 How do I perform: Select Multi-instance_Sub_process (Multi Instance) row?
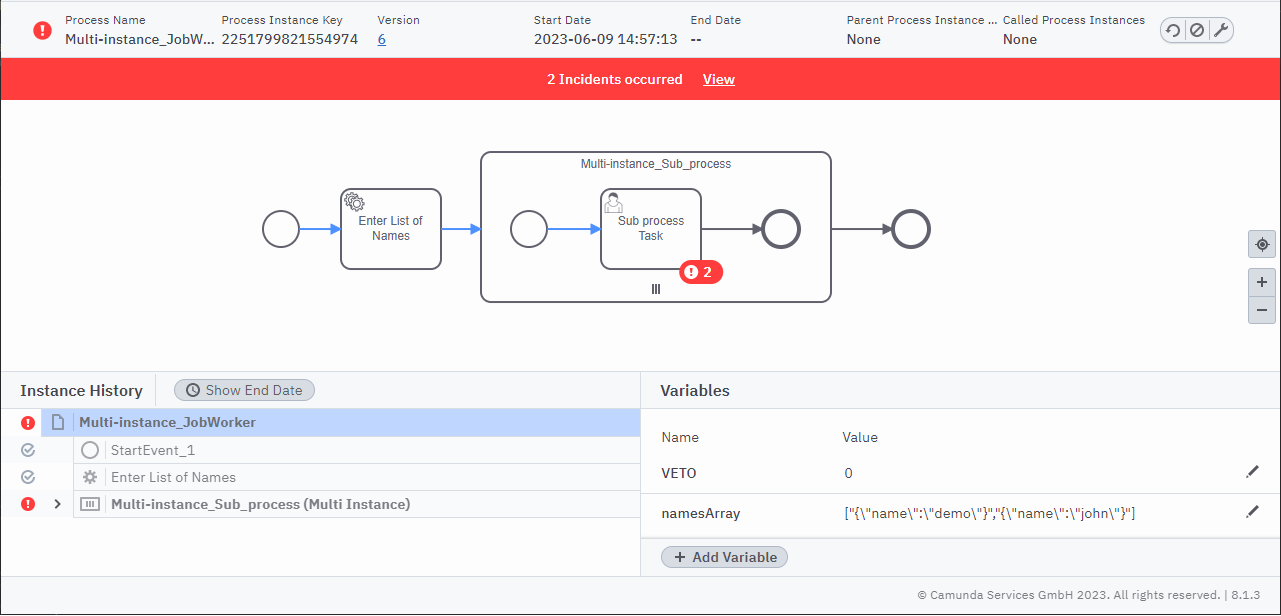click(356, 505)
